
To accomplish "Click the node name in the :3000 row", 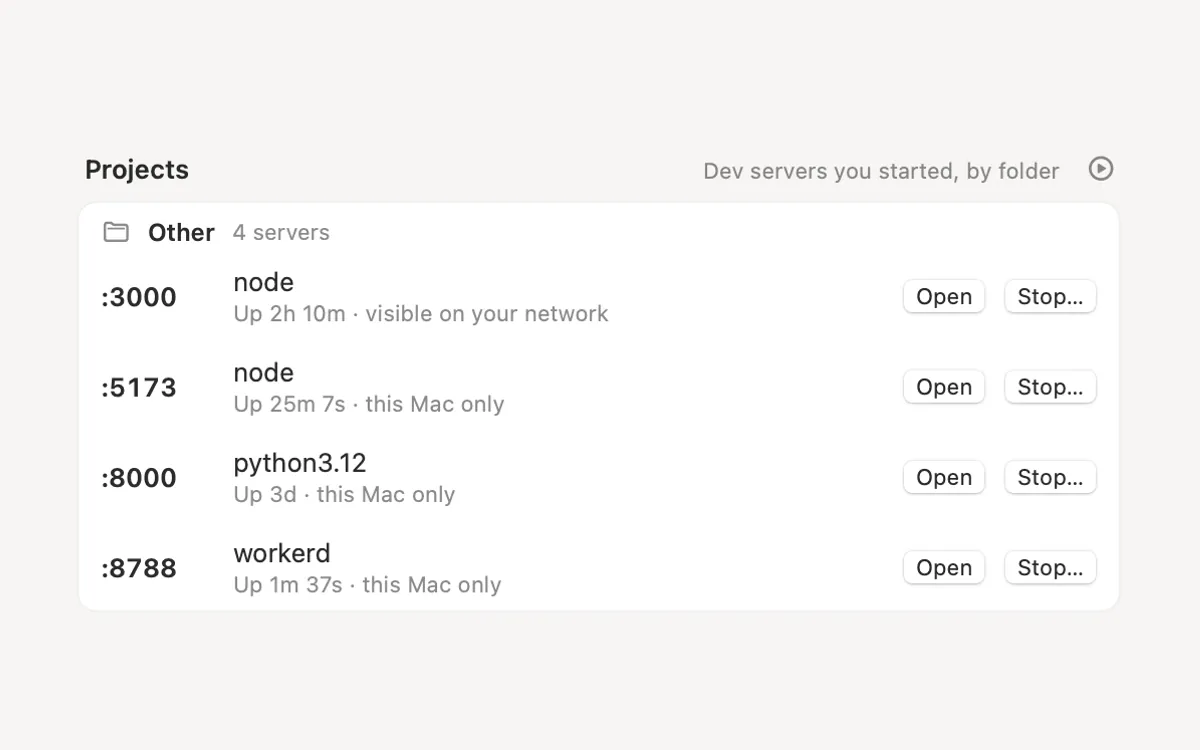I will click(263, 283).
